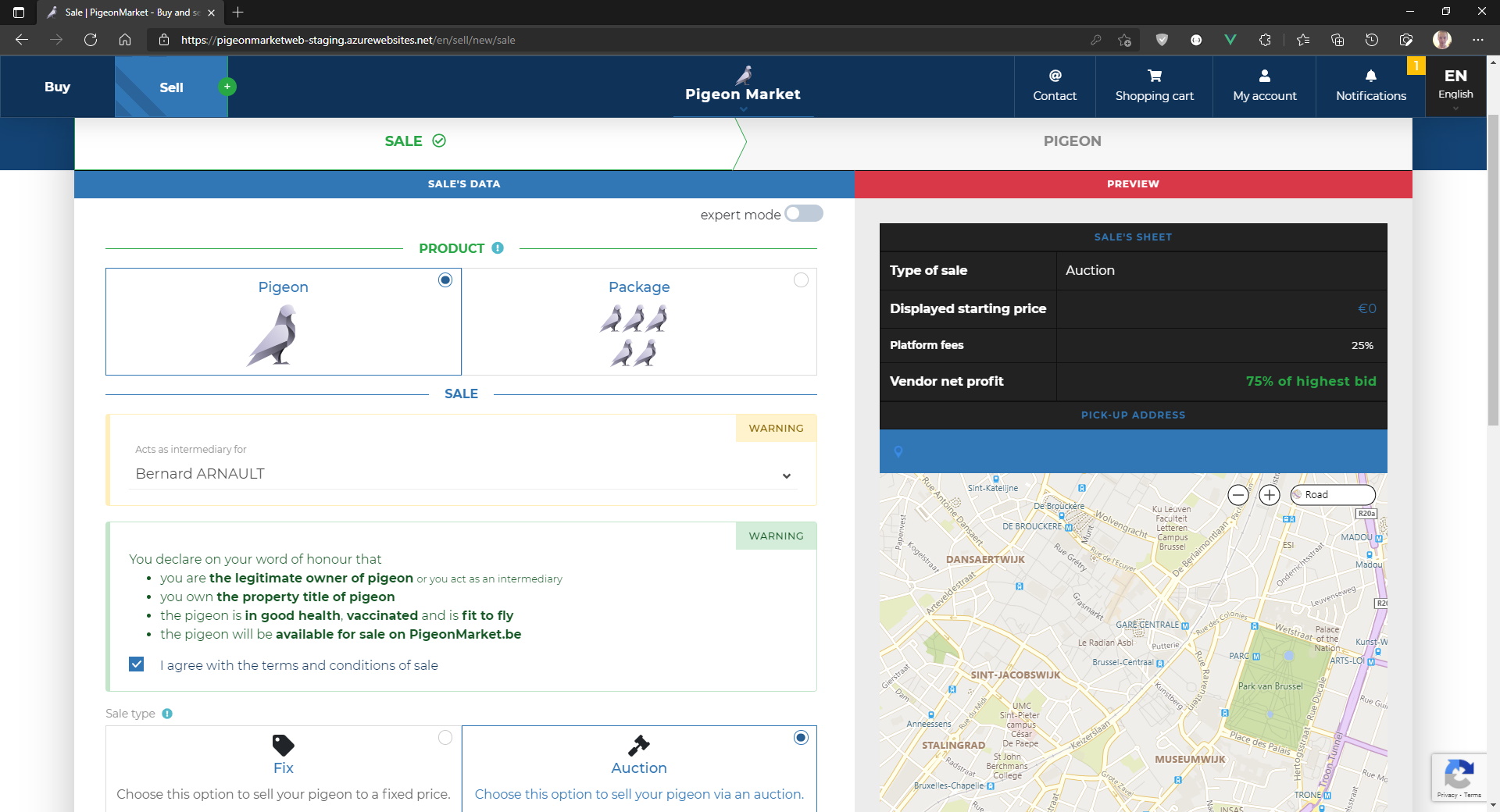Click the Auction gavel icon
Image resolution: width=1500 pixels, height=812 pixels.
639,745
